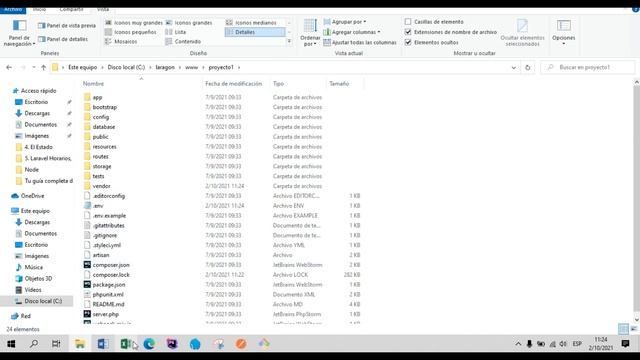Click www in the address path
Screen dimensions: 640x360
(x=191, y=67)
